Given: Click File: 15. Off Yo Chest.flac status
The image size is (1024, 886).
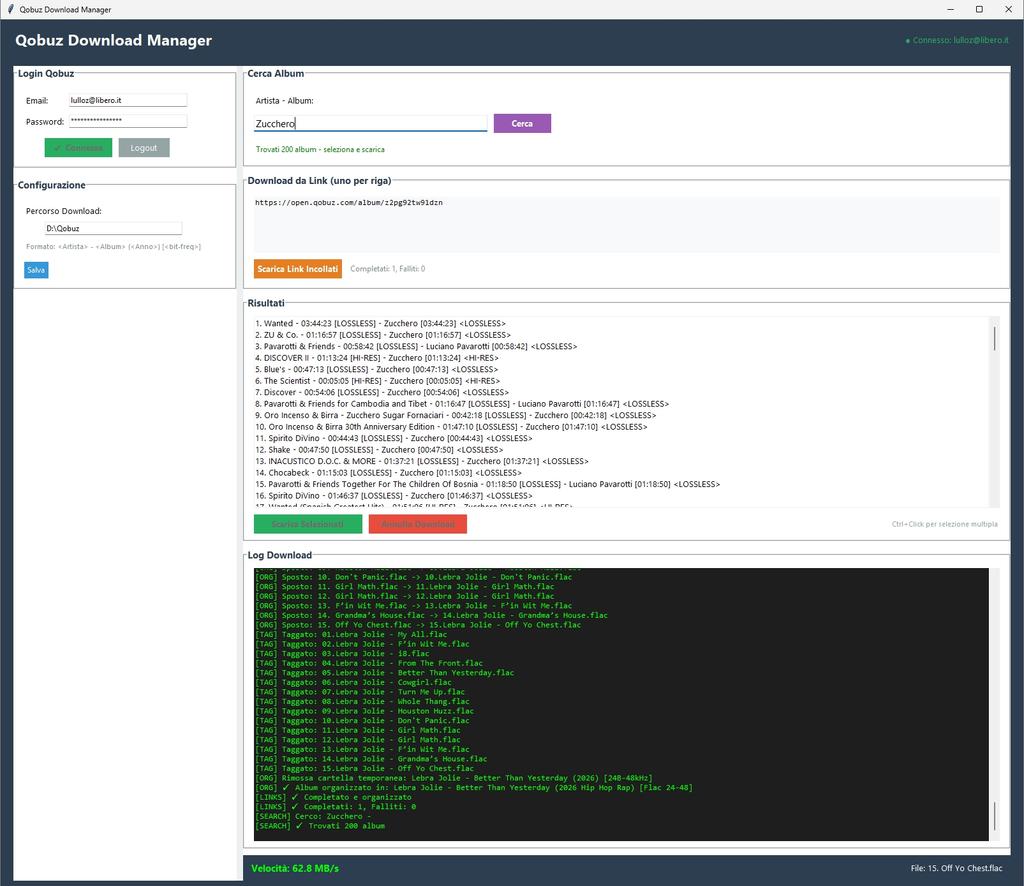Looking at the screenshot, I should click(956, 868).
